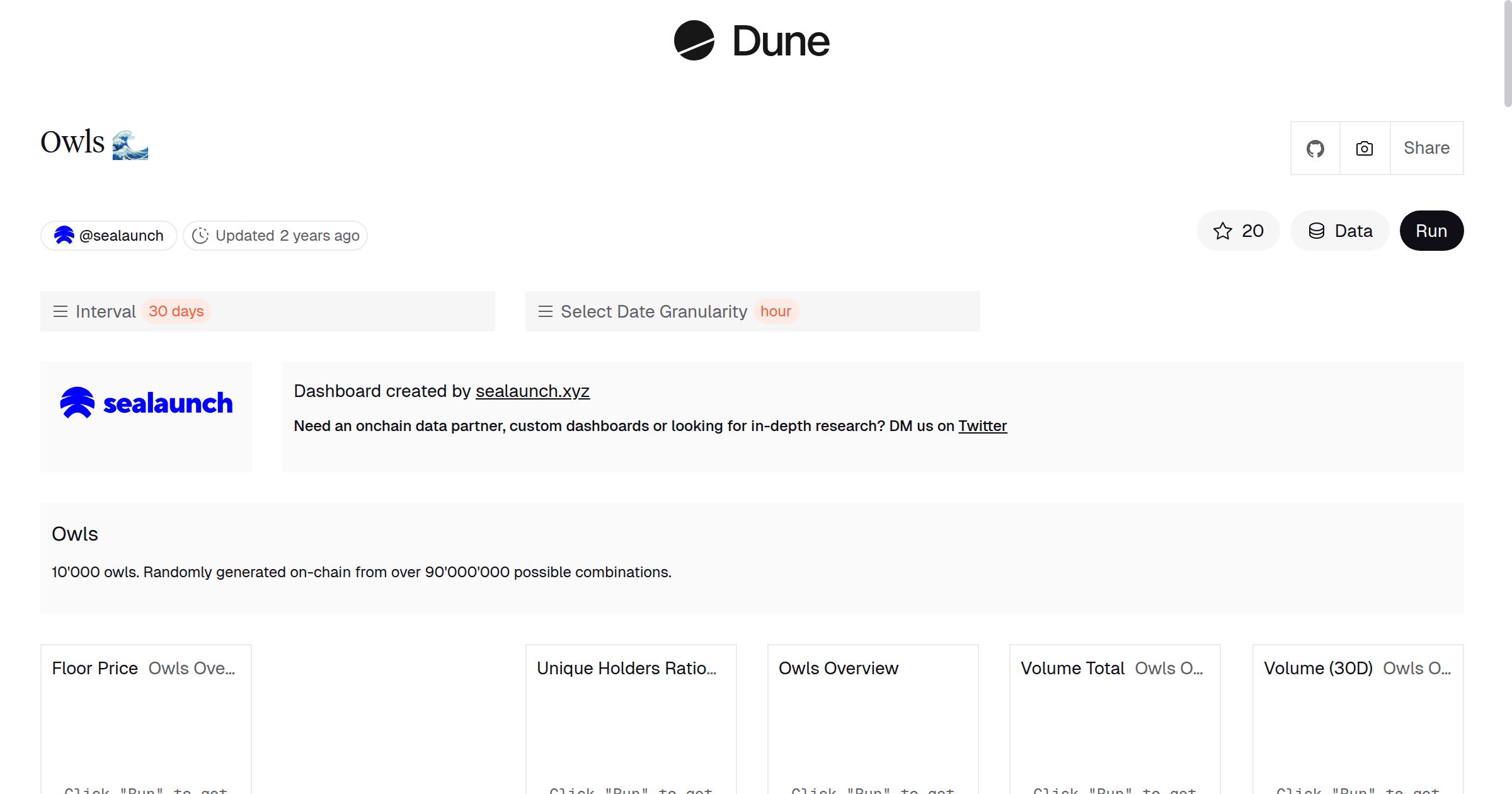Click the Share button
Screen dimensions: 1512x794
click(1426, 149)
